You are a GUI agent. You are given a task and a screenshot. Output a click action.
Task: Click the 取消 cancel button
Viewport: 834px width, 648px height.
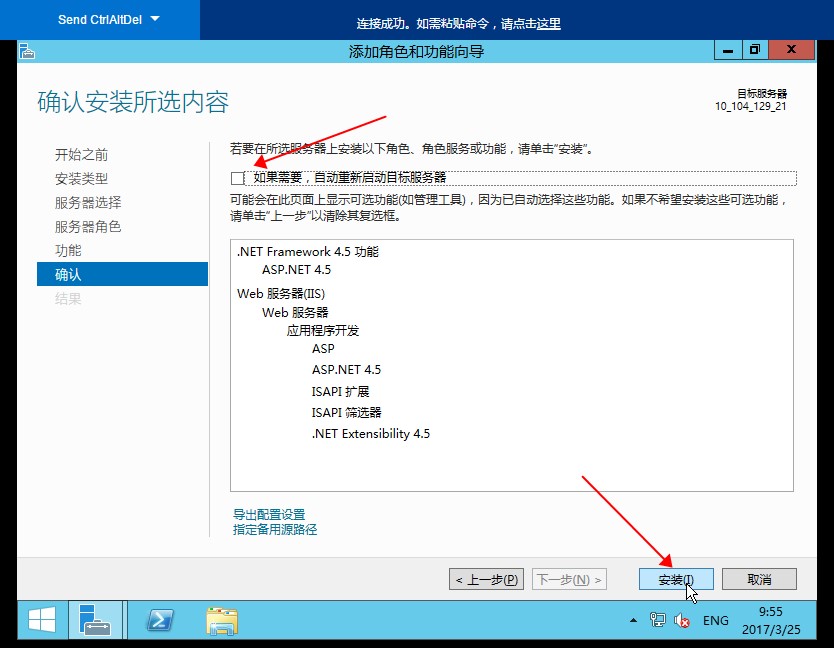pos(759,579)
